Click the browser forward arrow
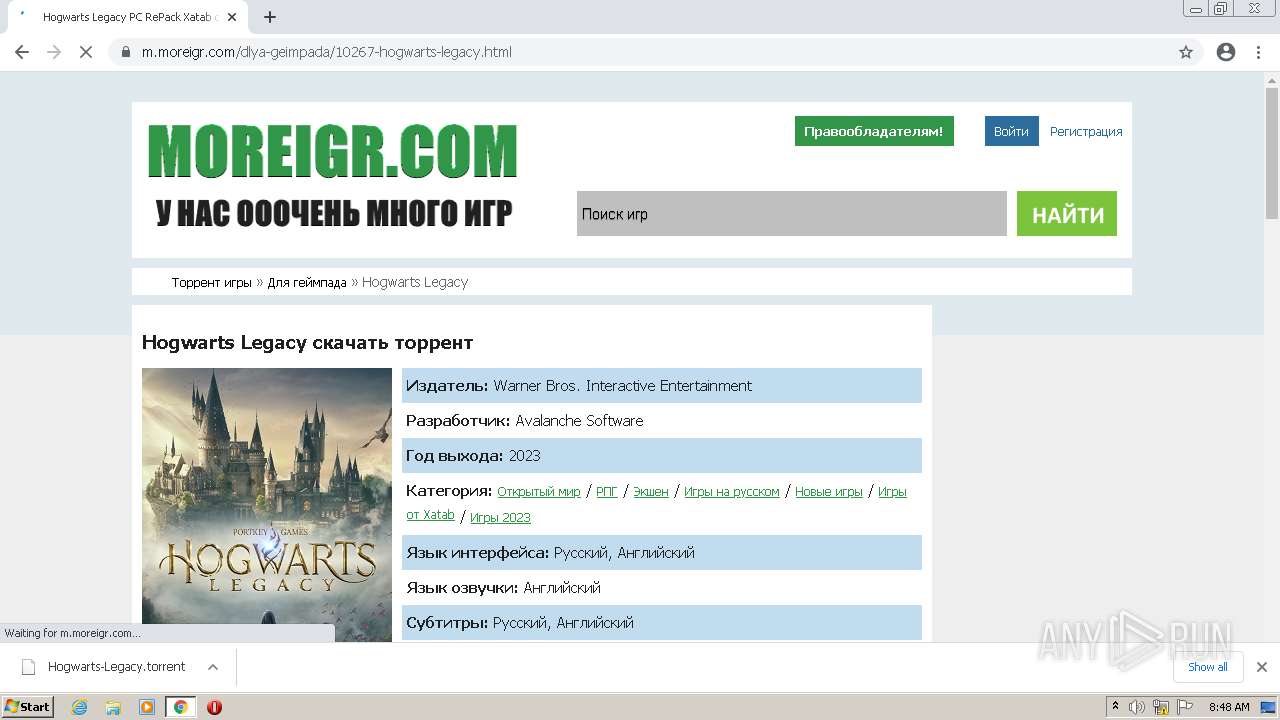1280x720 pixels. click(54, 52)
